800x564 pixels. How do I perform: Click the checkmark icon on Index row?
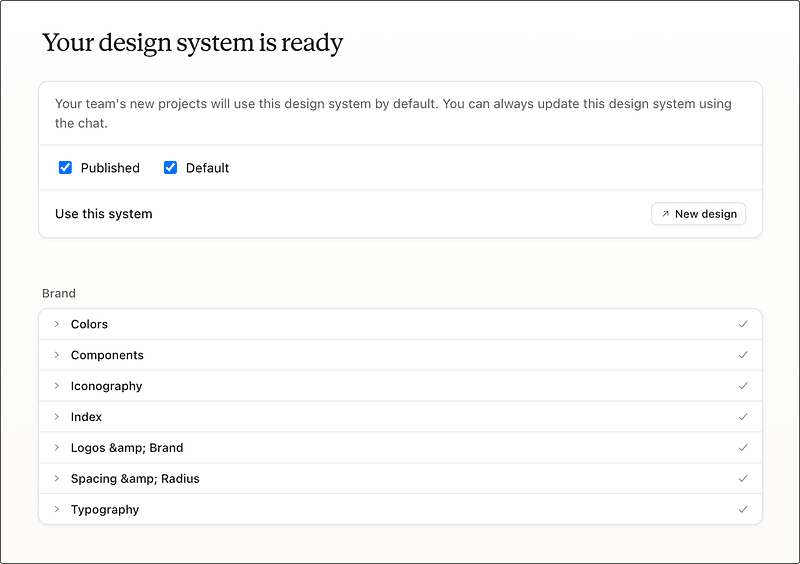point(743,416)
